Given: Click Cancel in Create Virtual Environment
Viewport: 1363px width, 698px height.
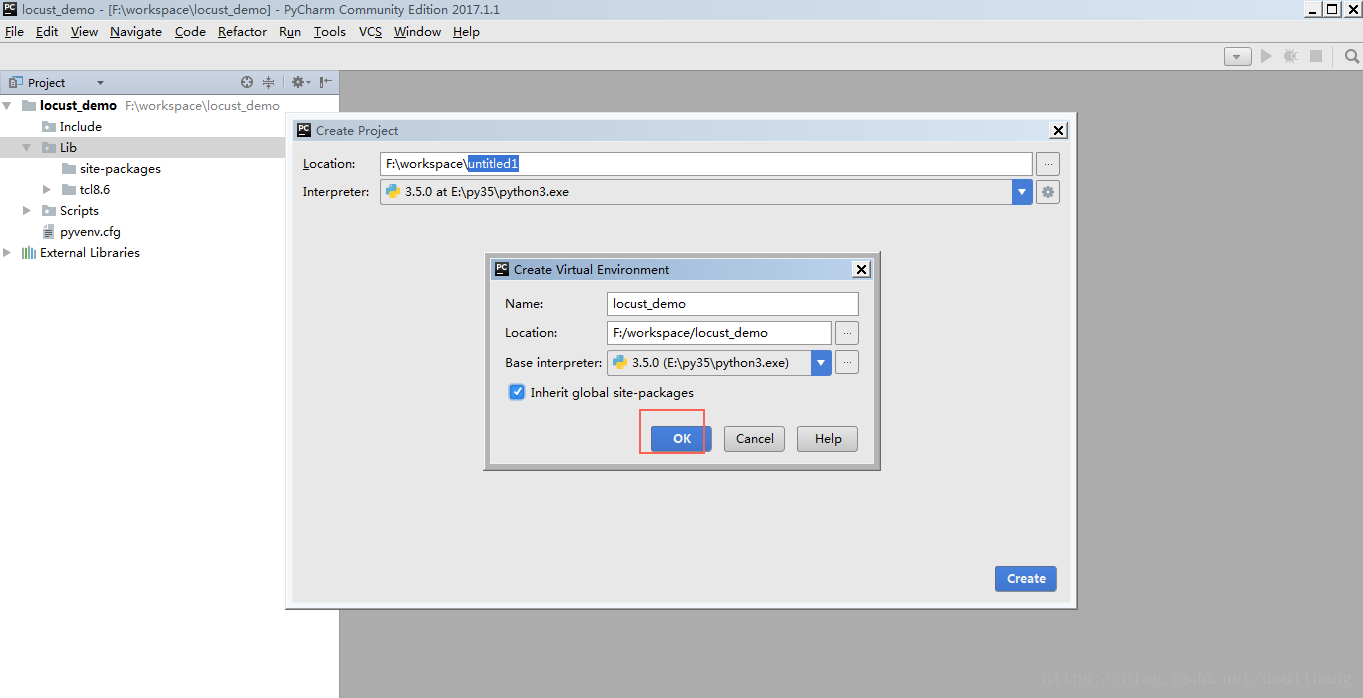Looking at the screenshot, I should pyautogui.click(x=754, y=439).
